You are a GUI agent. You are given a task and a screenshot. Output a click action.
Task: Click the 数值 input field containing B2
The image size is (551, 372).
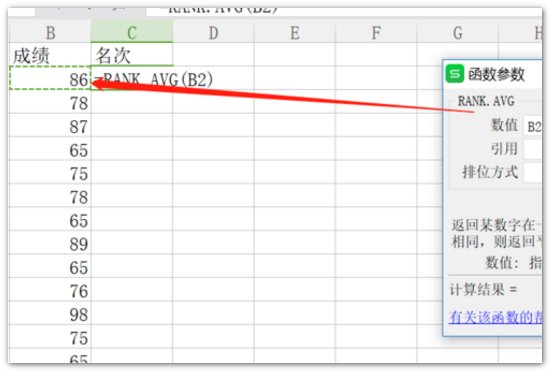[533, 126]
